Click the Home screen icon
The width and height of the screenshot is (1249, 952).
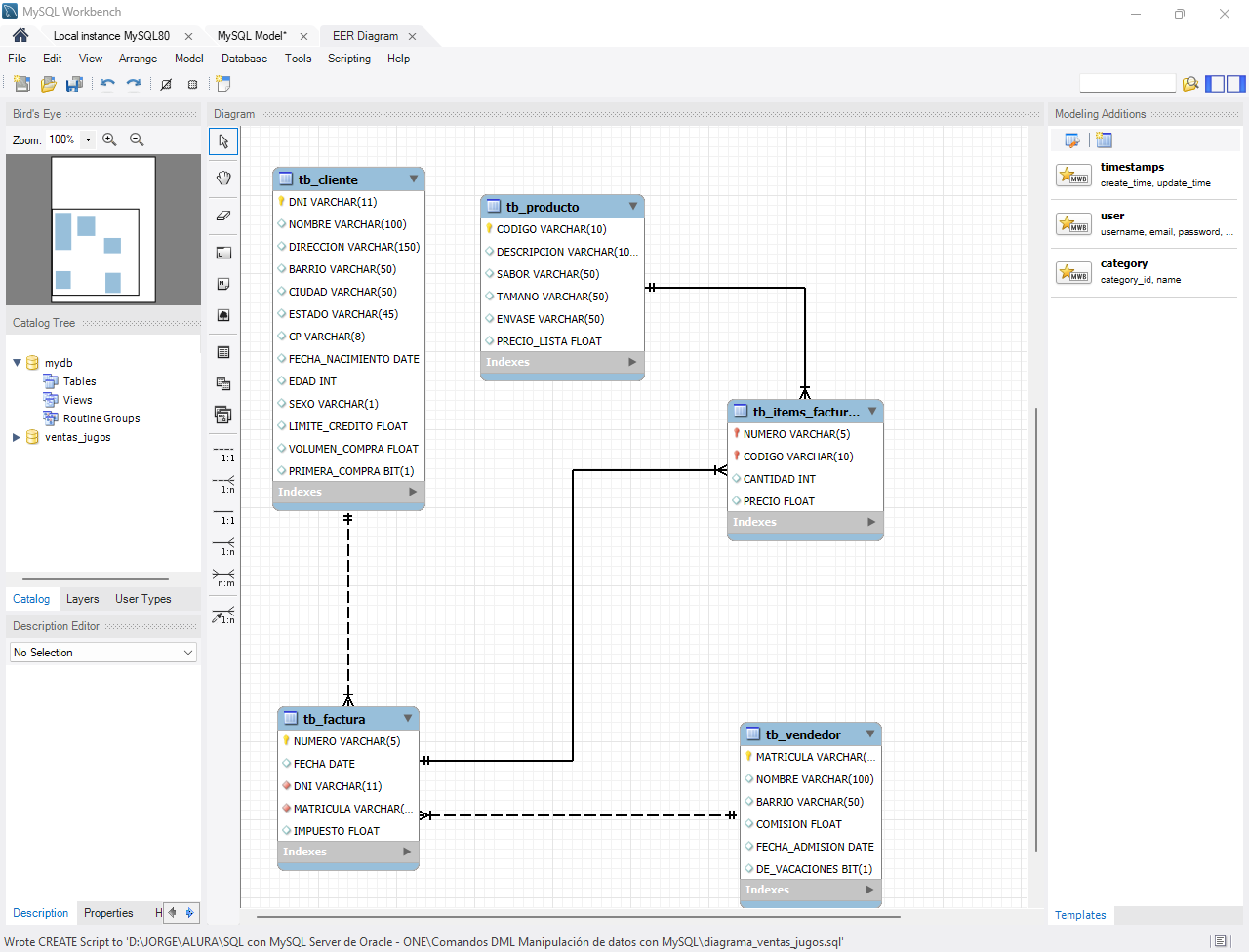point(20,35)
